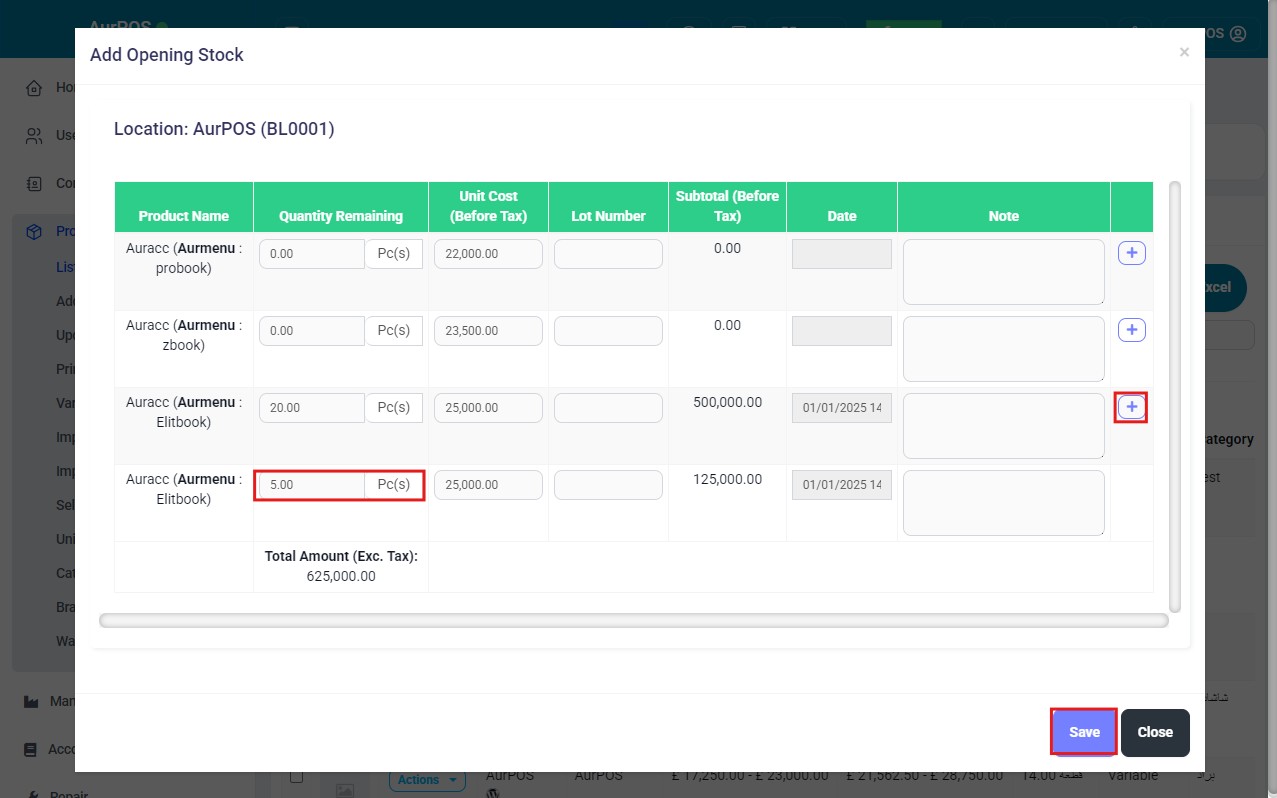This screenshot has height=798, width=1277.
Task: Click the users icon in the background sidebar
Action: click(35, 136)
